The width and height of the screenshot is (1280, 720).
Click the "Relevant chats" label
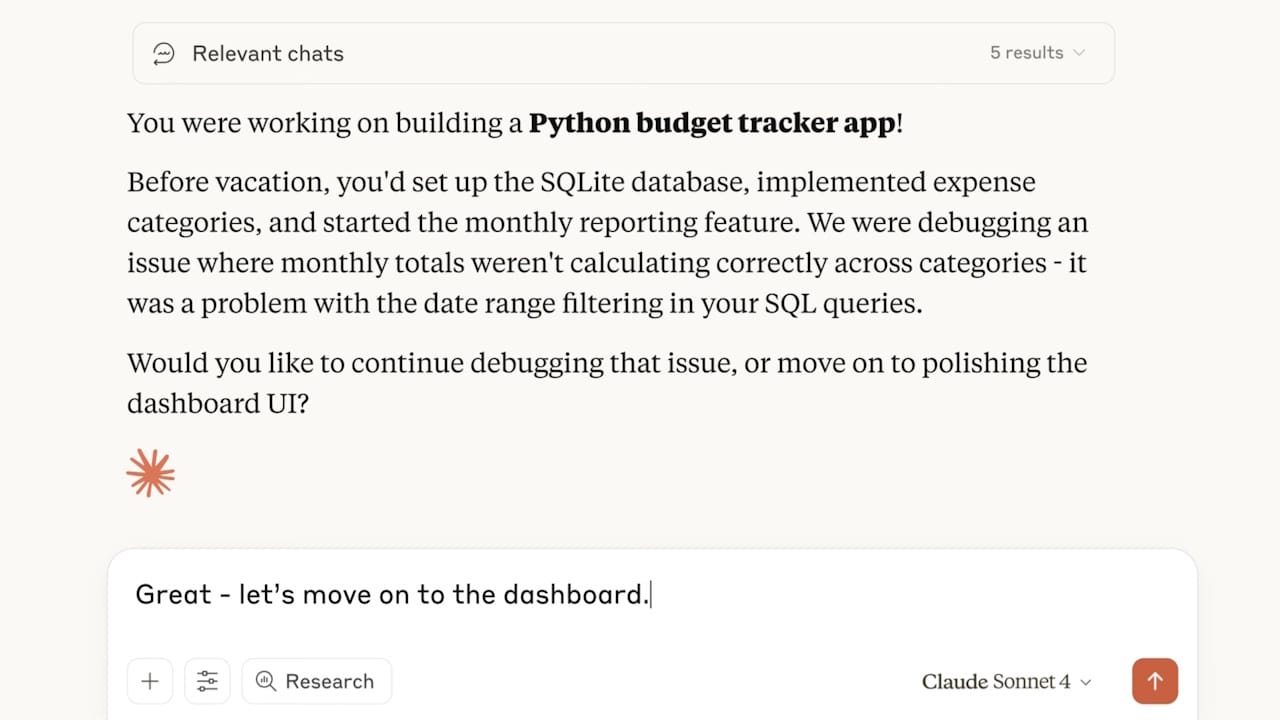(268, 53)
